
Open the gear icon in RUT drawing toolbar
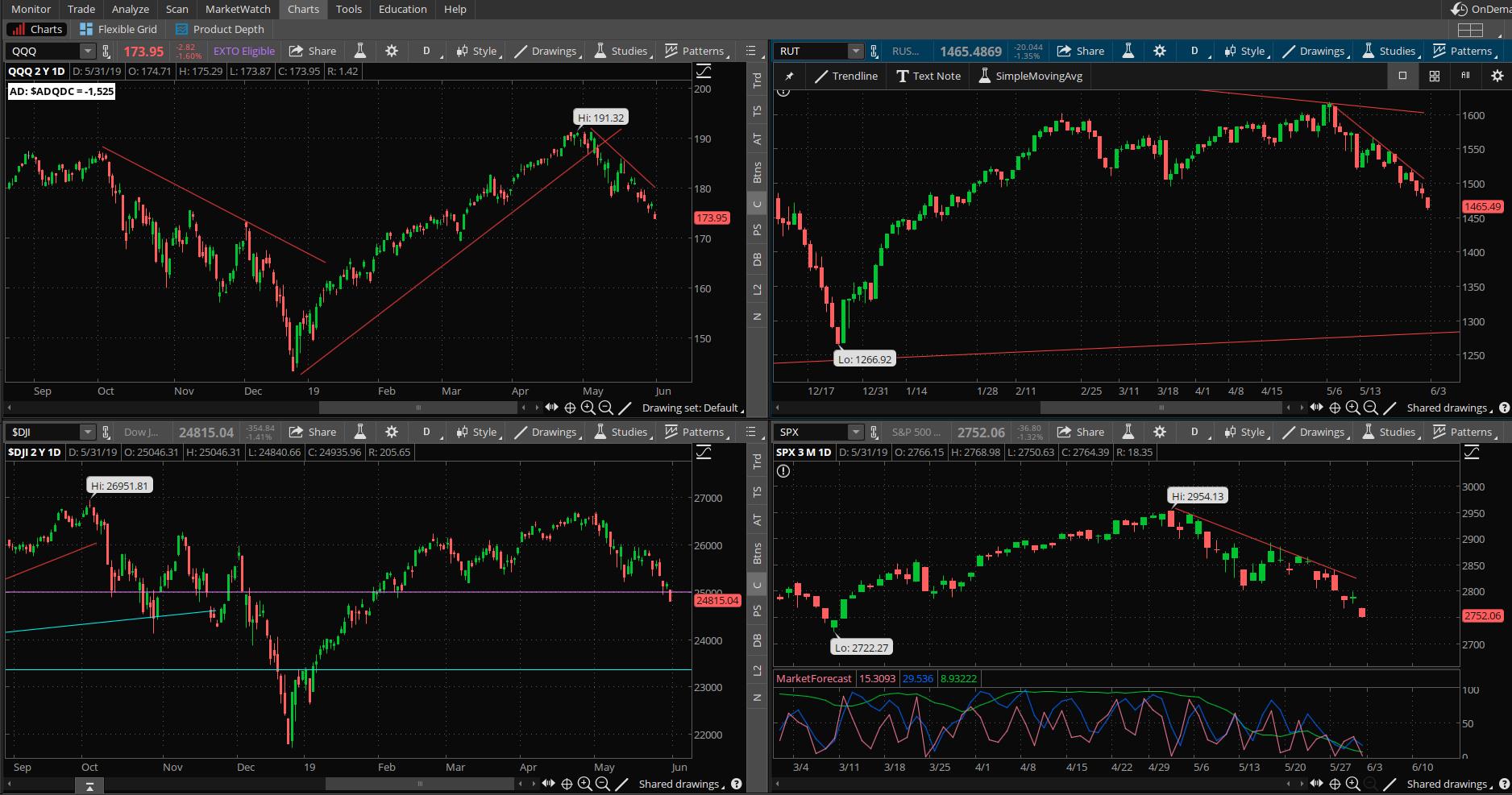point(1497,76)
